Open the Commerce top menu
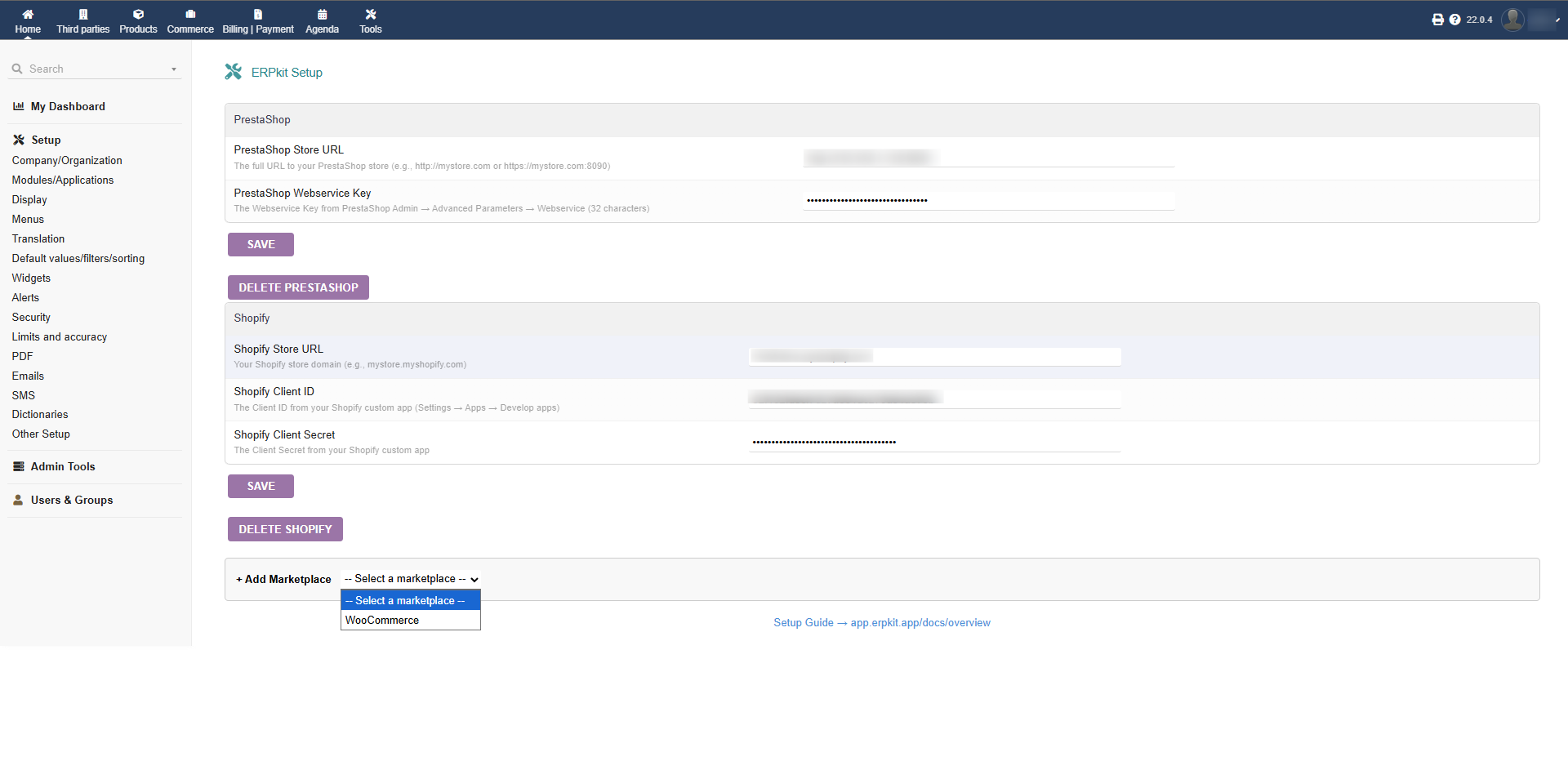 click(x=190, y=20)
